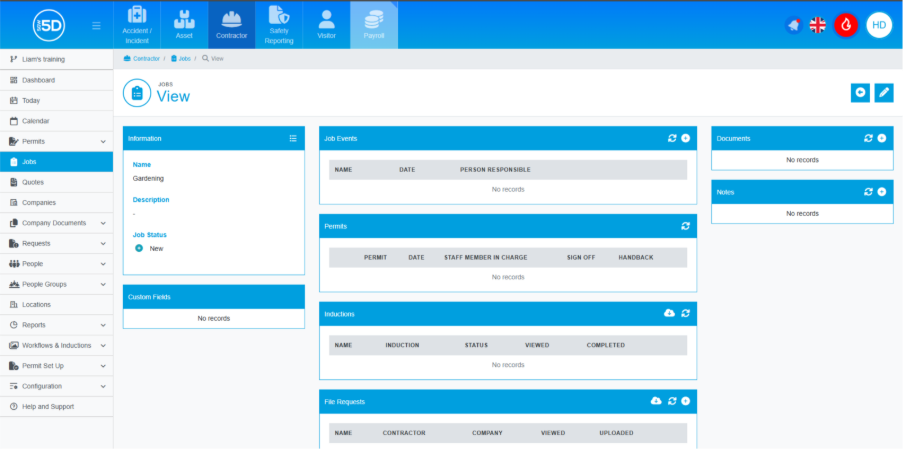Refresh the File Requests panel
The height and width of the screenshot is (450, 903).
(672, 400)
